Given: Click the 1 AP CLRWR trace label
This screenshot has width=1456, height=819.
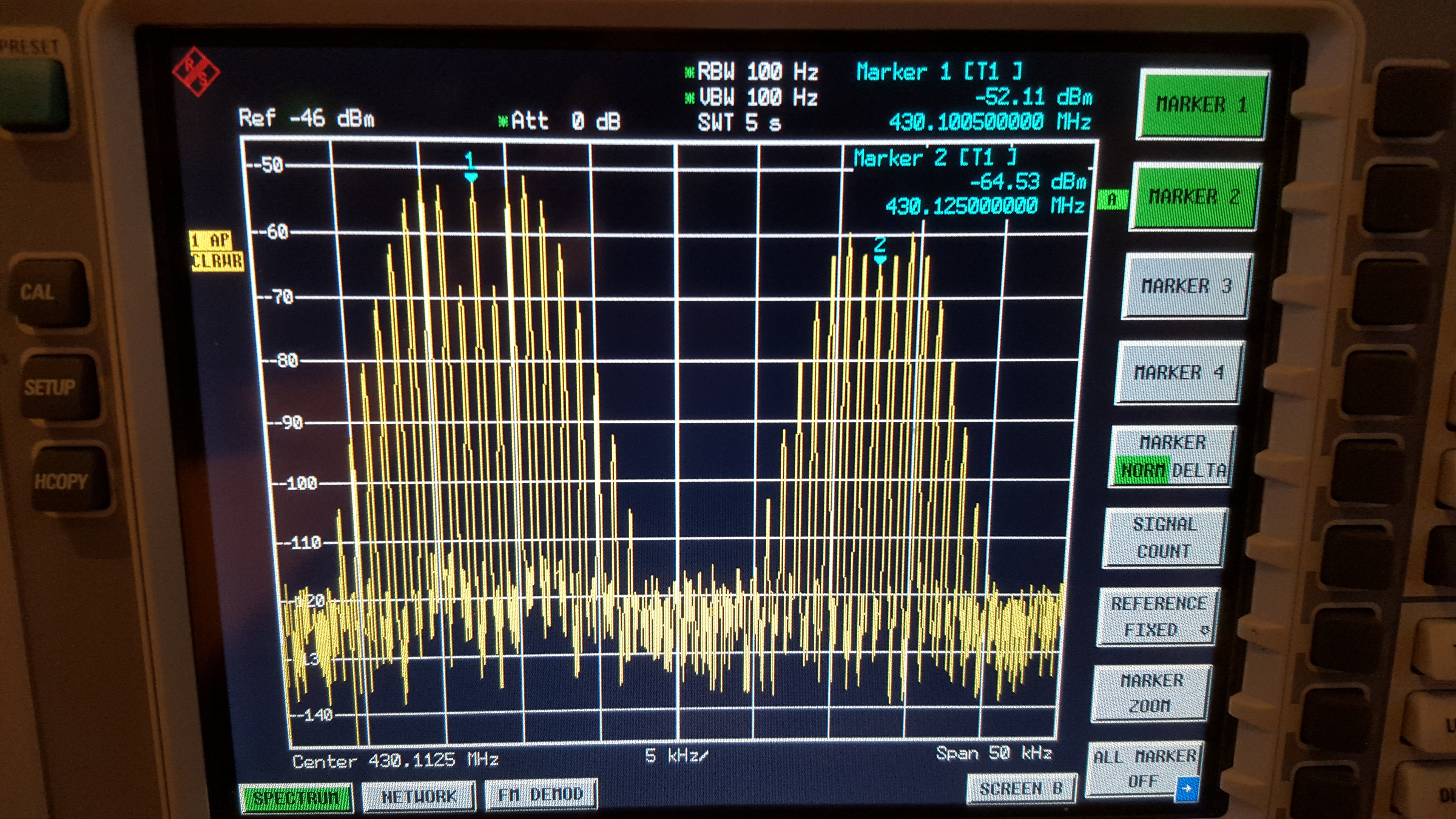Looking at the screenshot, I should pyautogui.click(x=217, y=251).
